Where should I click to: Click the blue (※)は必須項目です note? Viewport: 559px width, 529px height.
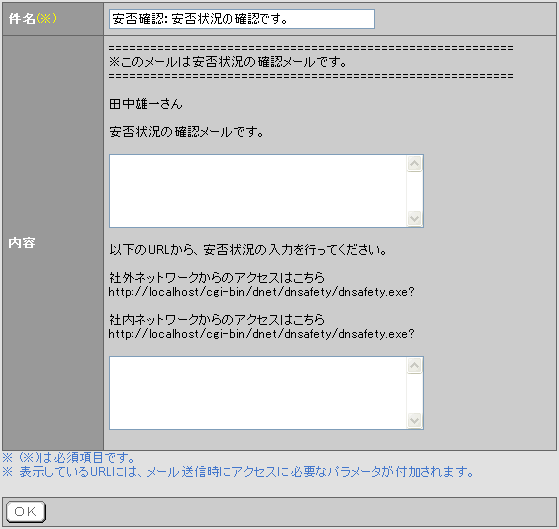click(68, 457)
